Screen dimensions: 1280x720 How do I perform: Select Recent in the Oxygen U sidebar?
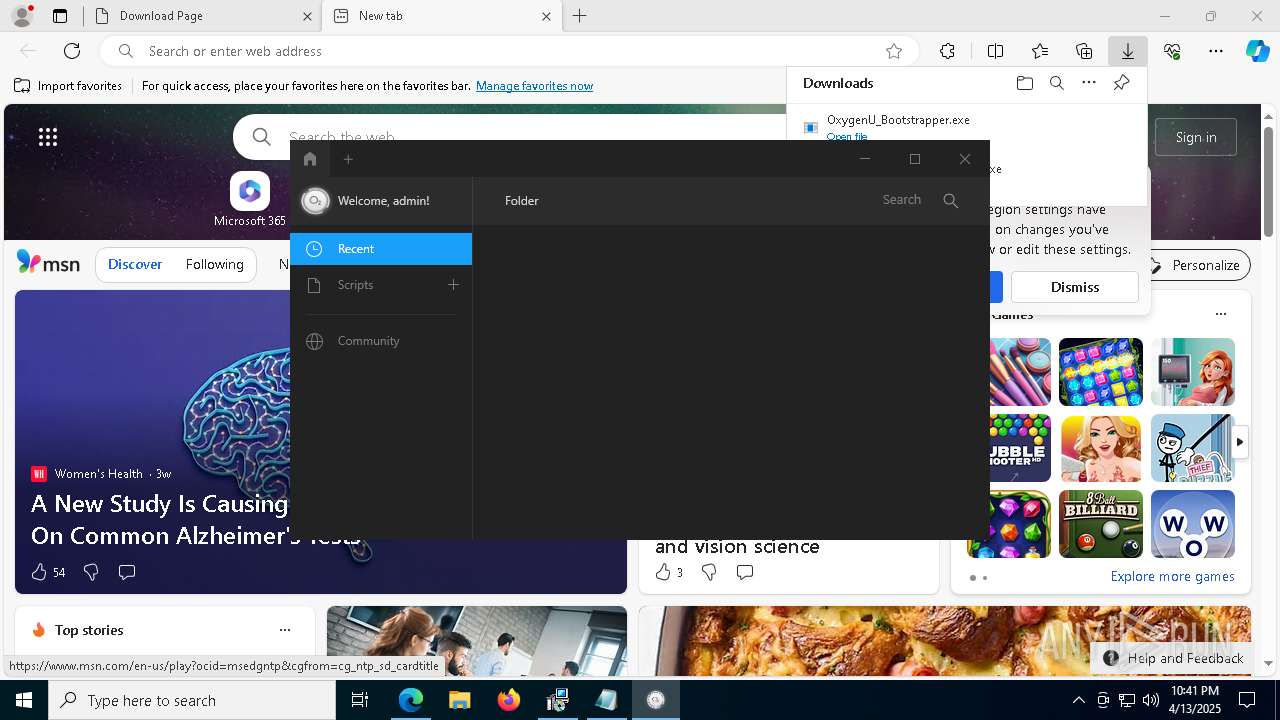pos(381,249)
